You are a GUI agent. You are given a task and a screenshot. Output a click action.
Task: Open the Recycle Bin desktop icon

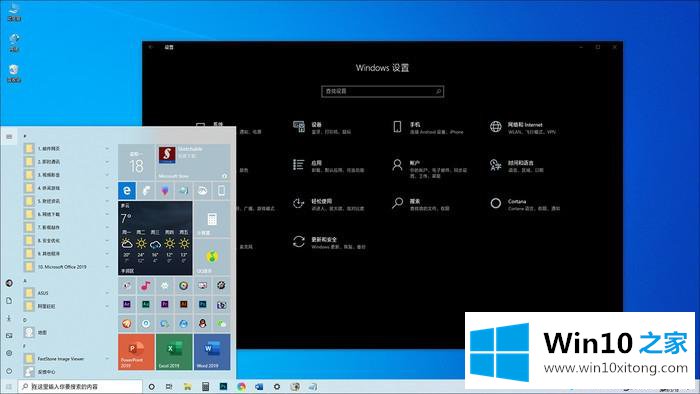click(x=14, y=74)
